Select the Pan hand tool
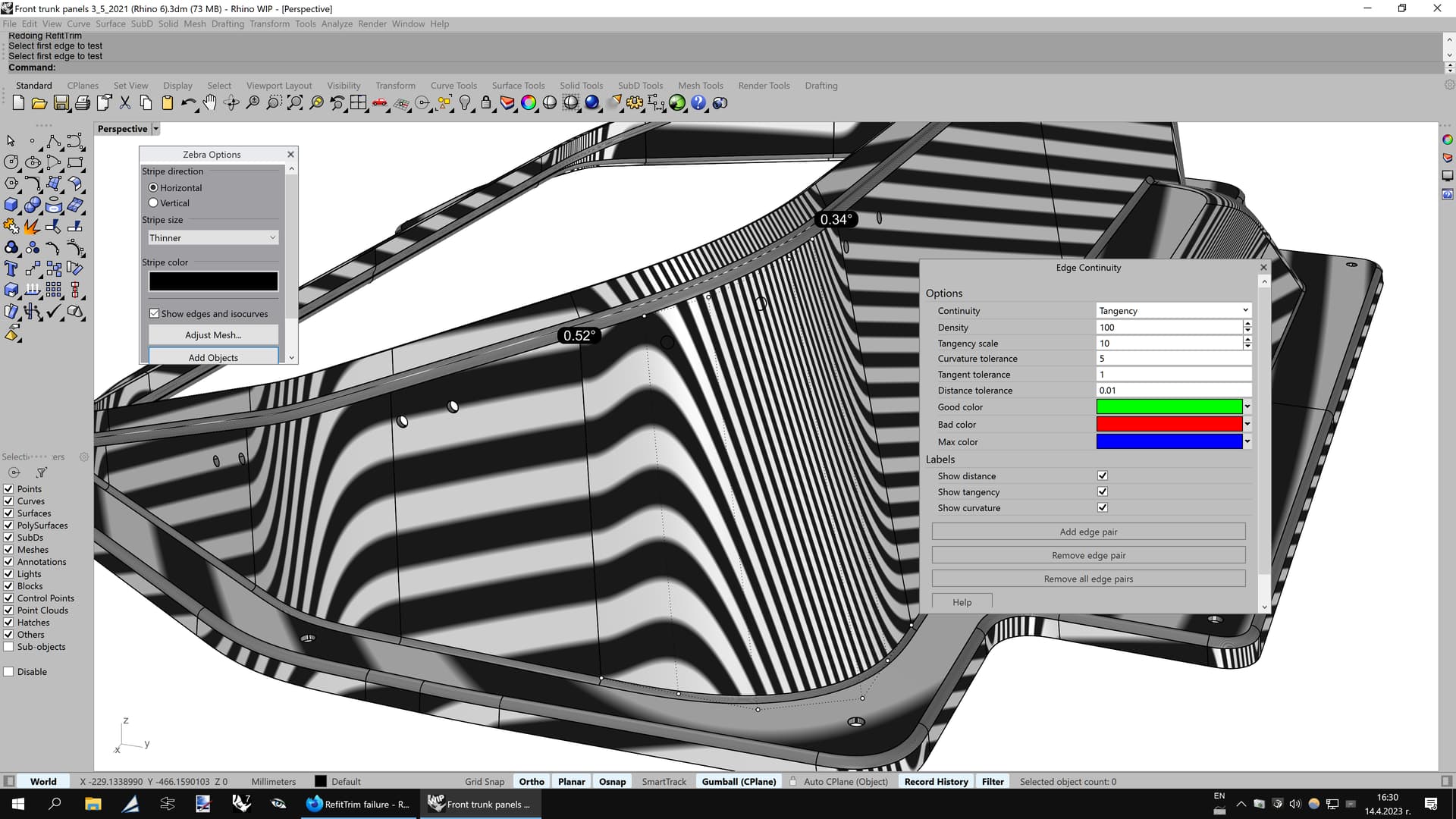1456x819 pixels. coord(210,102)
